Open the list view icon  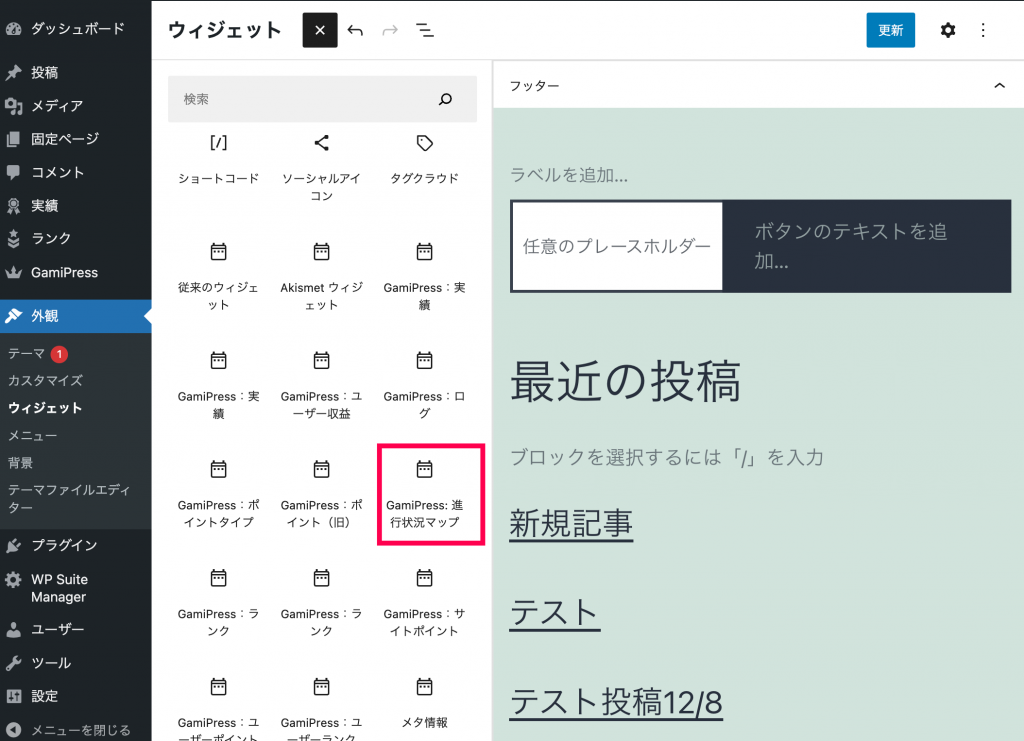[425, 30]
